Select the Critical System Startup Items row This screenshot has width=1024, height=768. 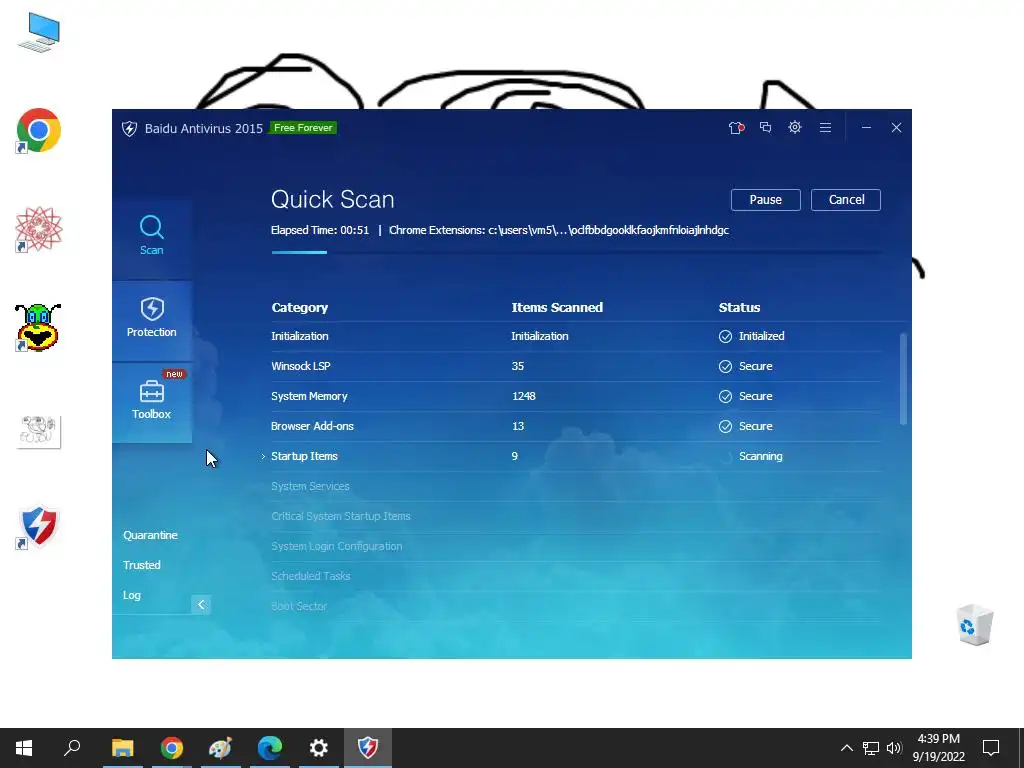(x=576, y=517)
